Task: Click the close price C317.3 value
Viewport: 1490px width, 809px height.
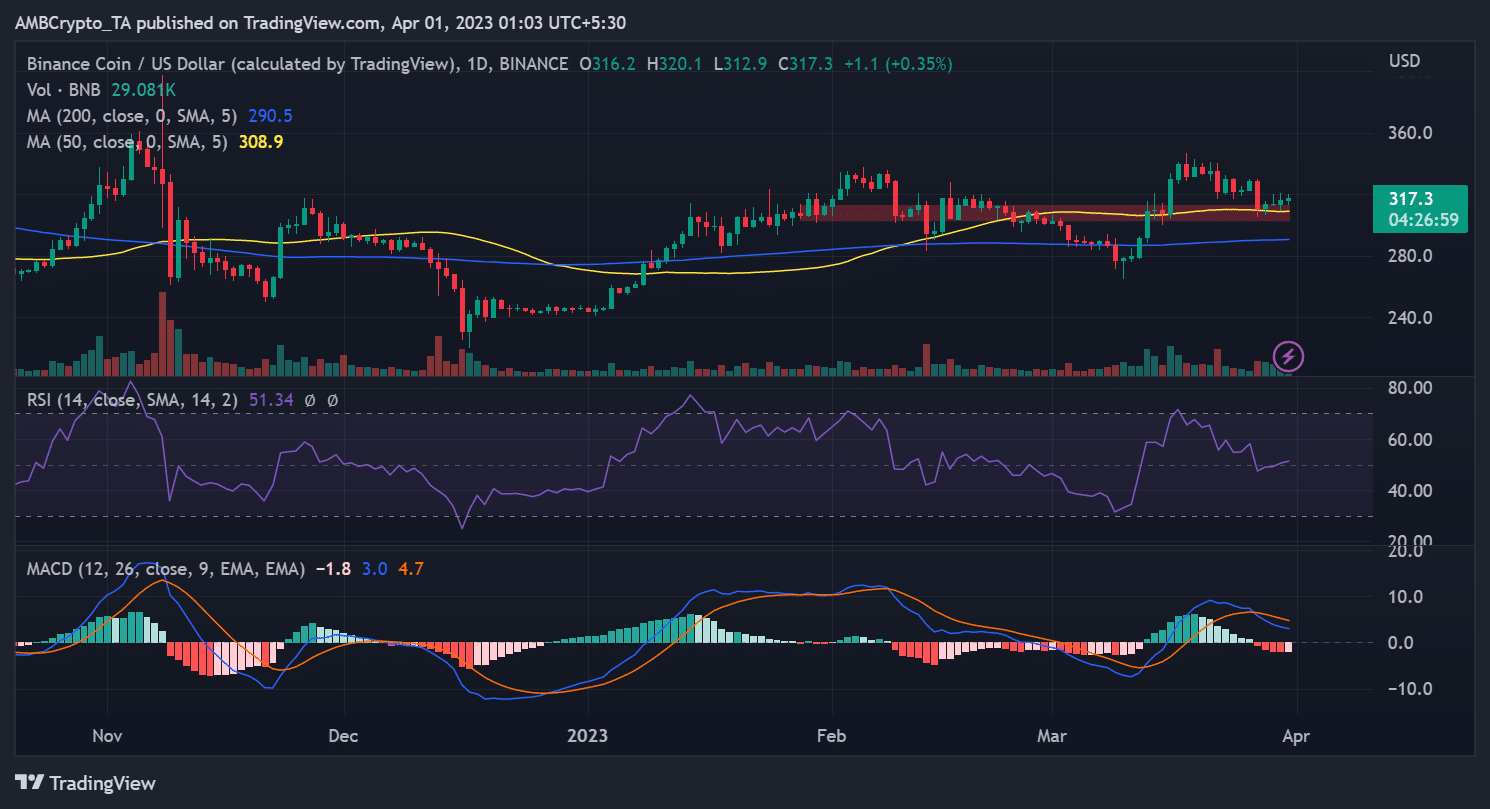Action: pyautogui.click(x=804, y=63)
